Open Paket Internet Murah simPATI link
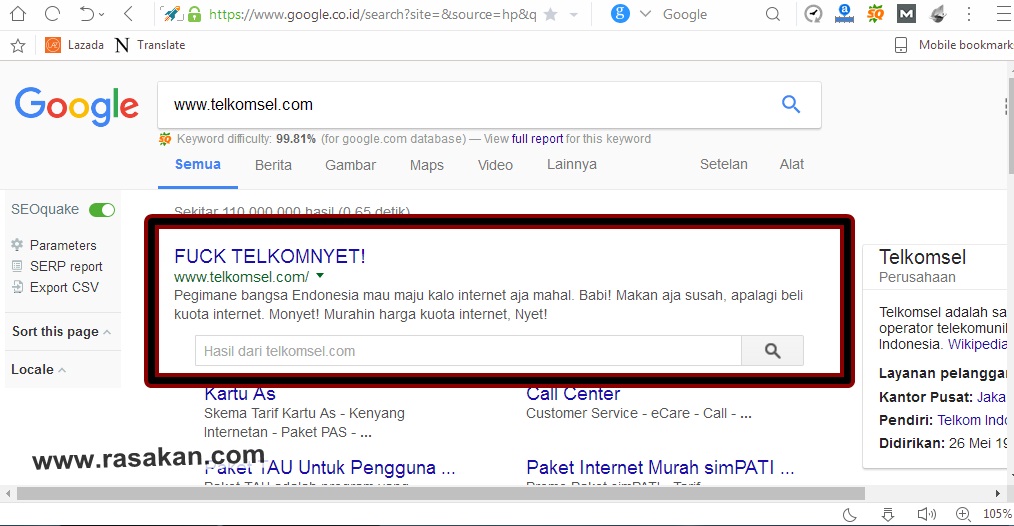 tap(660, 467)
